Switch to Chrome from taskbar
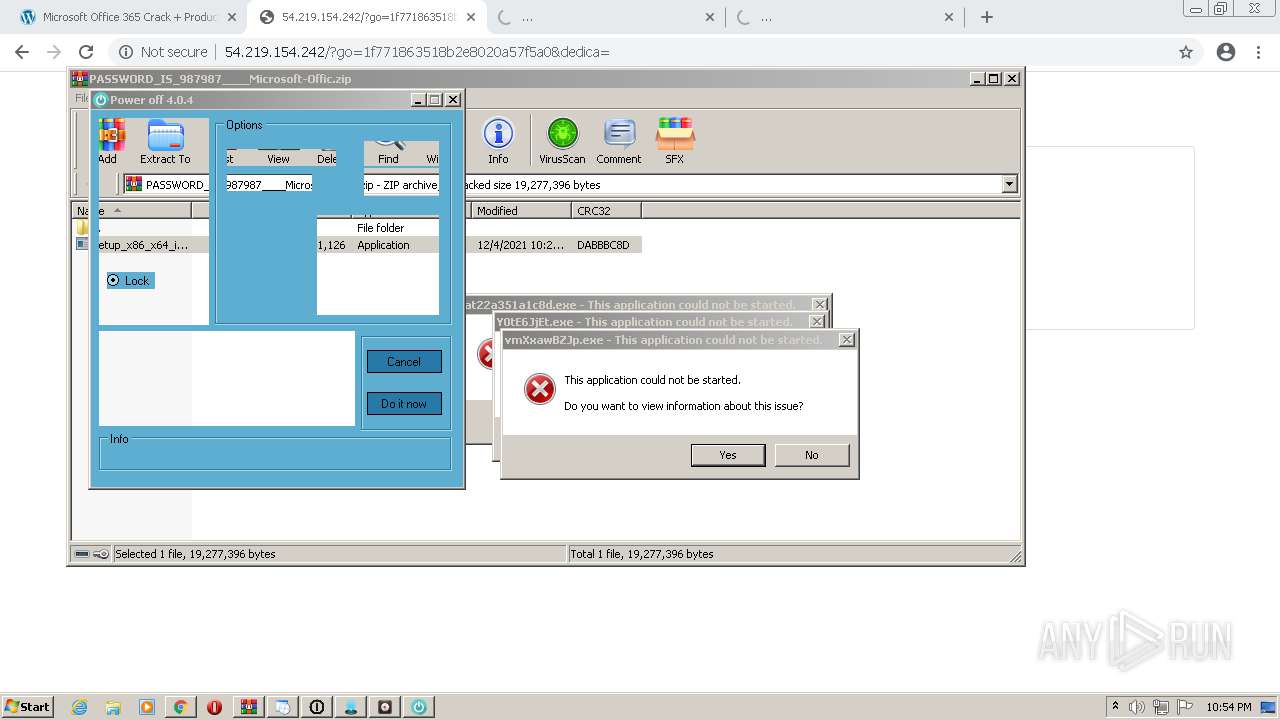Image resolution: width=1280 pixels, height=720 pixels. click(x=181, y=707)
